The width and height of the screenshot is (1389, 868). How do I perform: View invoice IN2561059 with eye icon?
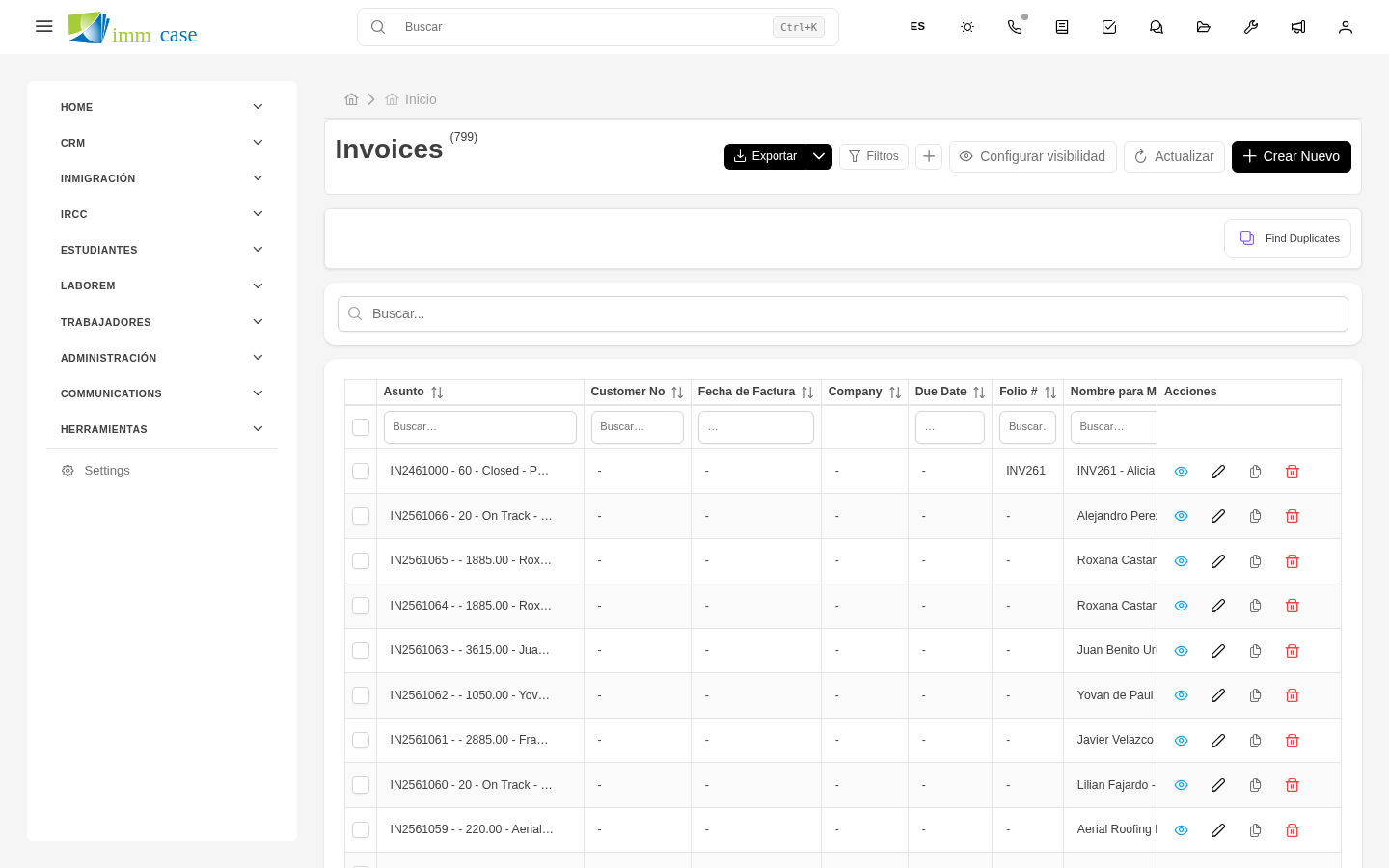(1181, 830)
